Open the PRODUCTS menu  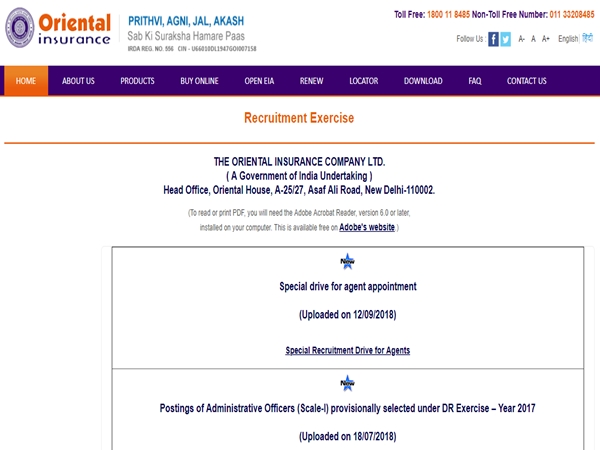click(137, 81)
